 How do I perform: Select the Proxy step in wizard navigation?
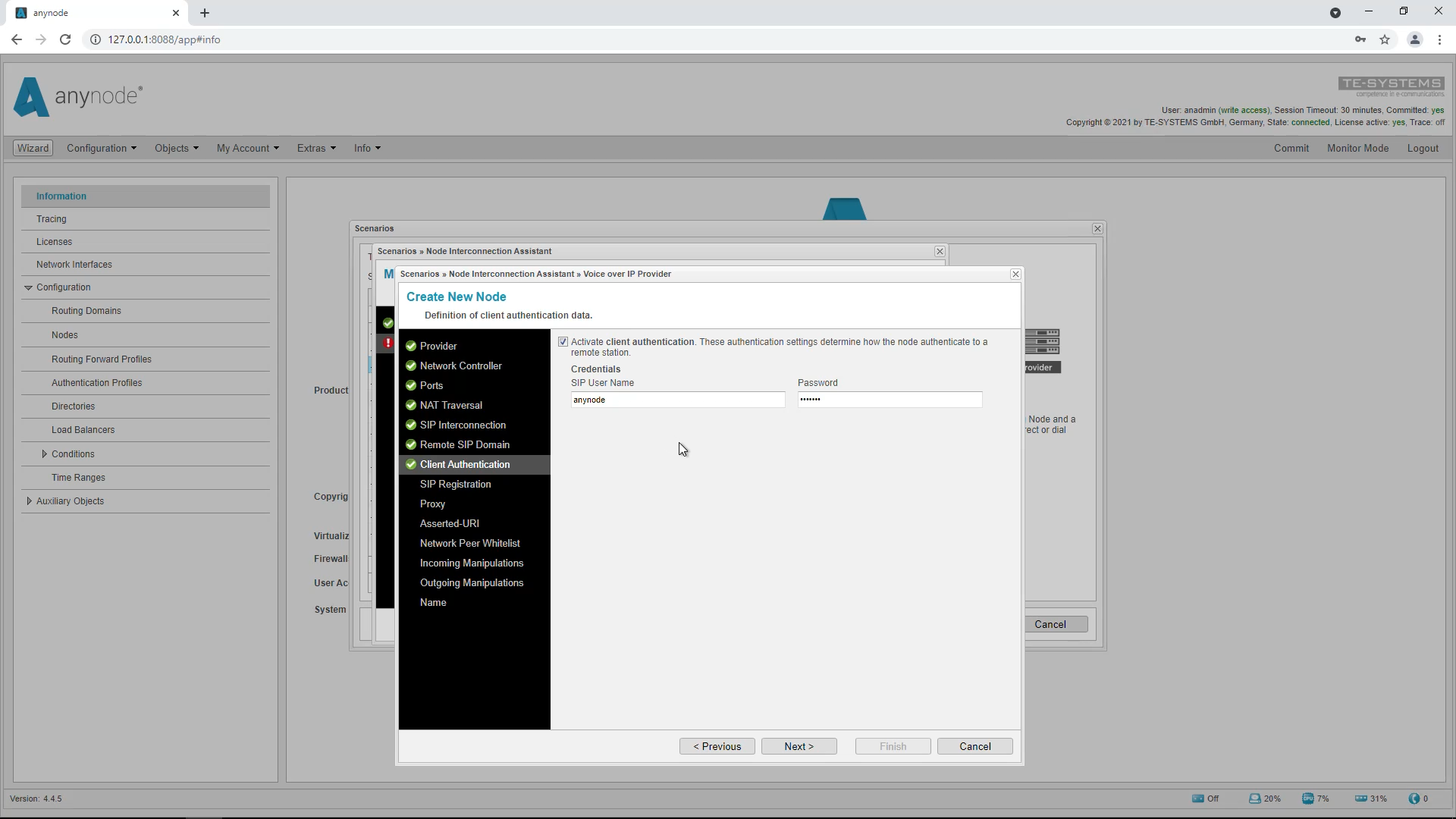point(432,504)
